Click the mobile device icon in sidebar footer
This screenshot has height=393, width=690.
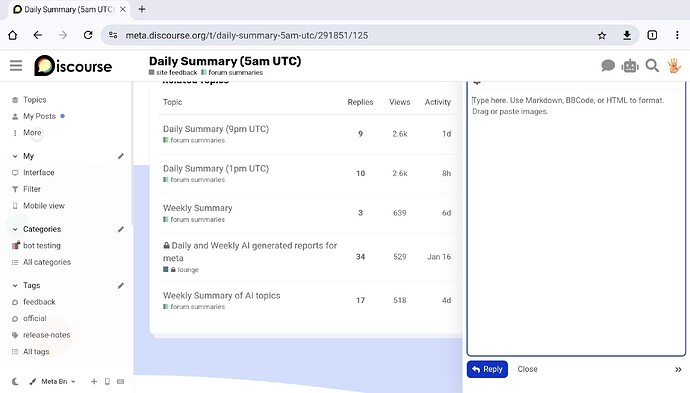point(107,382)
